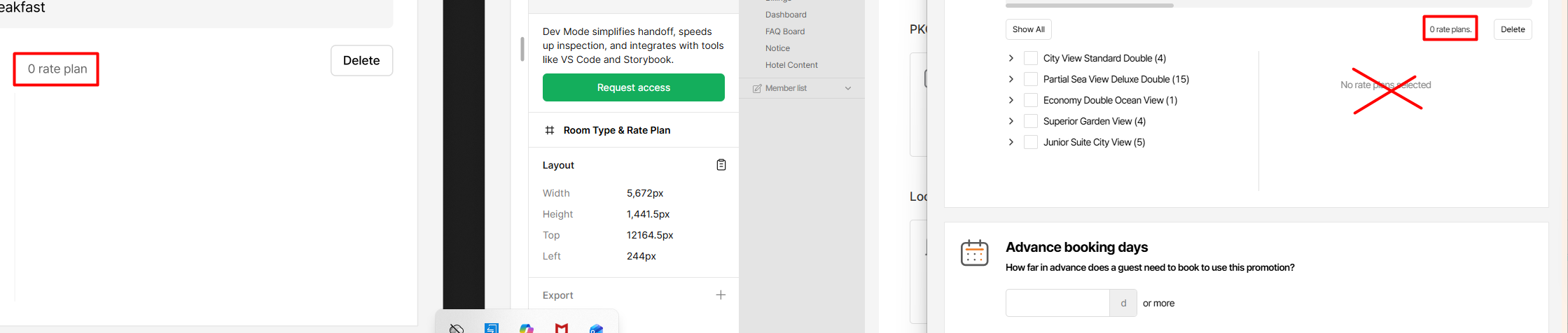Tick the Partial Sea View Deluxe Double checkbox

coord(1031,79)
